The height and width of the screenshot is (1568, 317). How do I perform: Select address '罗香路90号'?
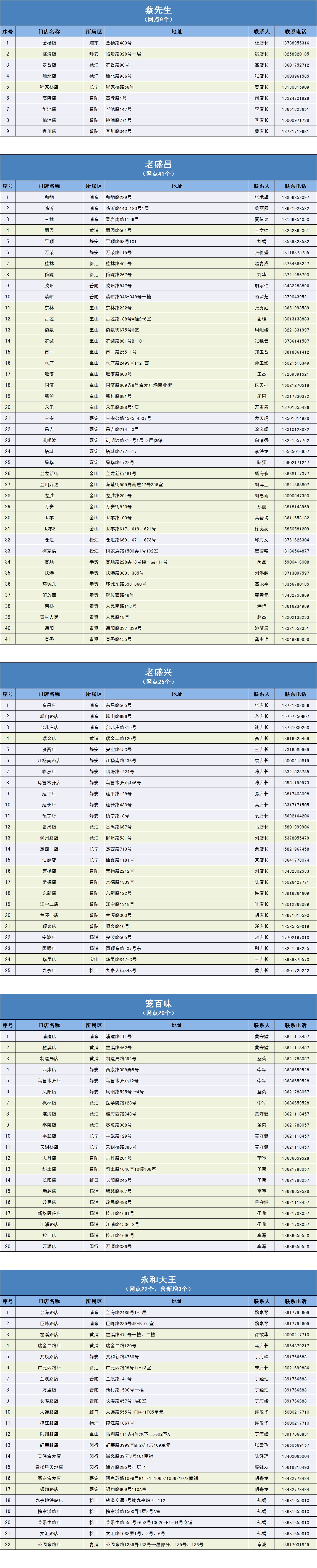(x=117, y=65)
